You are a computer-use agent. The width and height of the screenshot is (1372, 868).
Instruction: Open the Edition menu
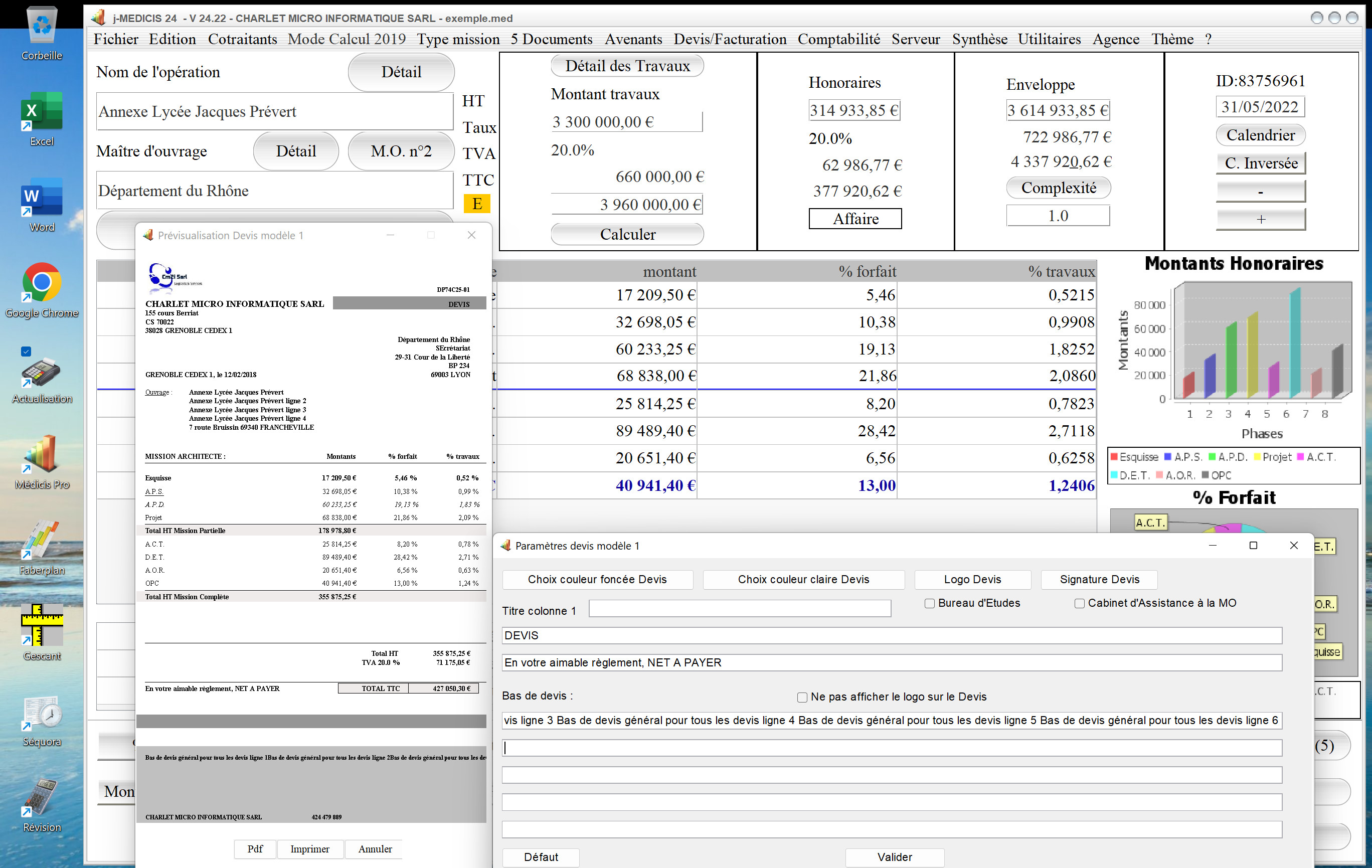coord(172,39)
